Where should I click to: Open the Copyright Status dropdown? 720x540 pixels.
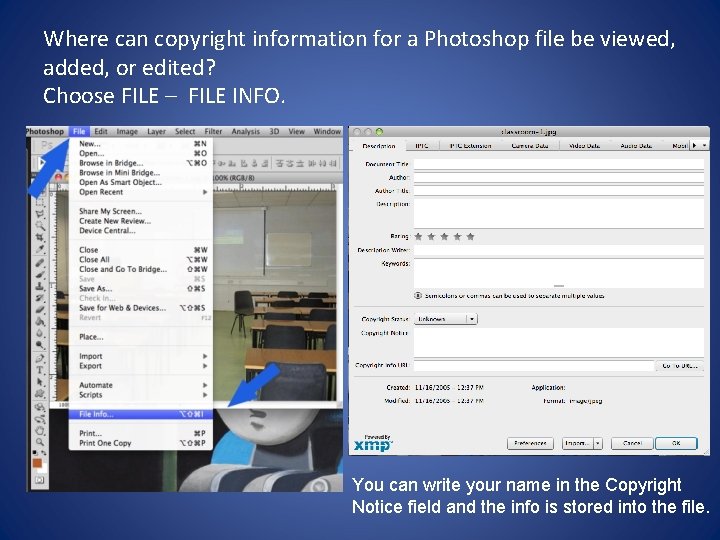[446, 319]
